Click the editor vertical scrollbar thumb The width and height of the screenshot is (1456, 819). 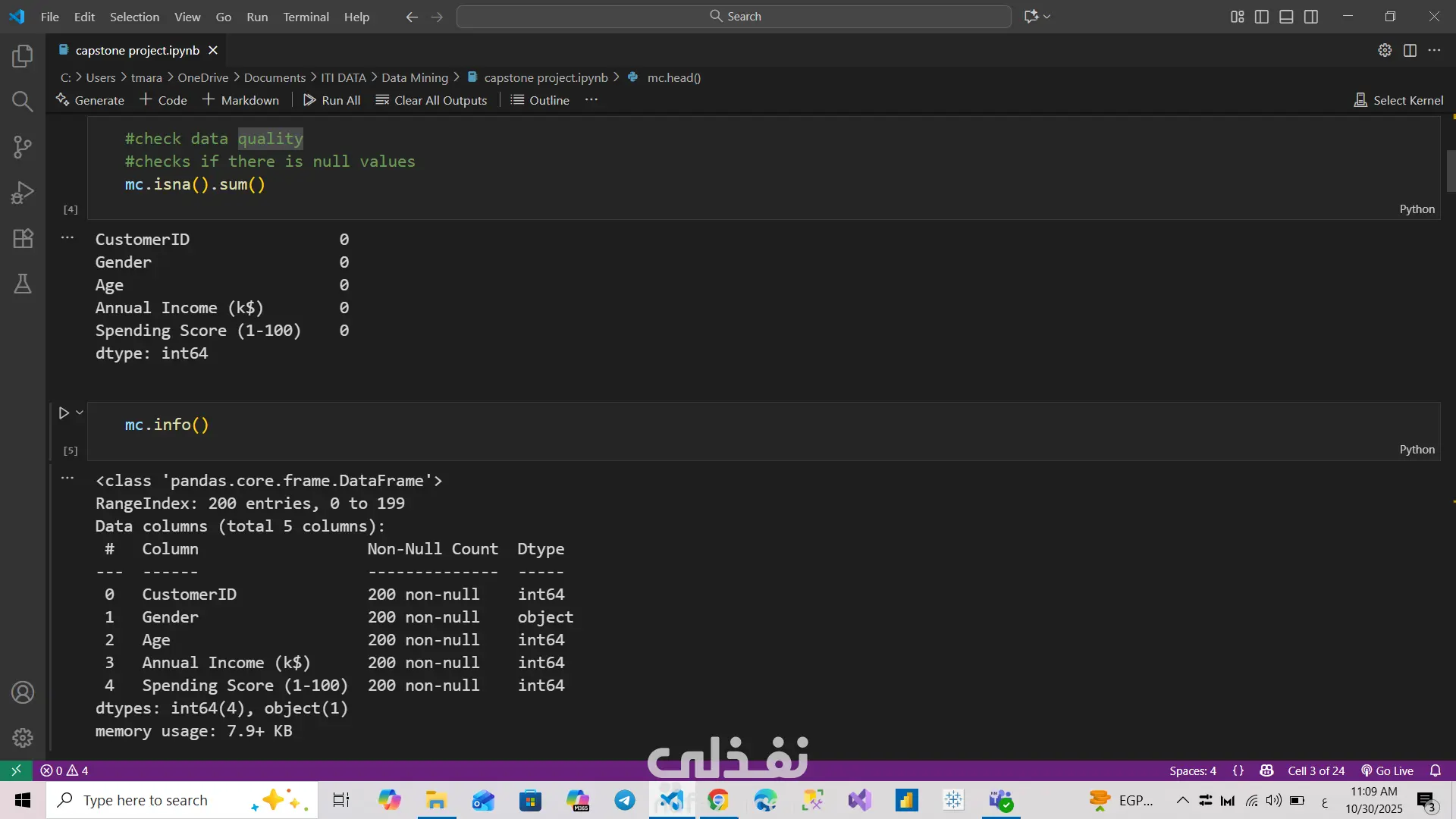pos(1451,171)
